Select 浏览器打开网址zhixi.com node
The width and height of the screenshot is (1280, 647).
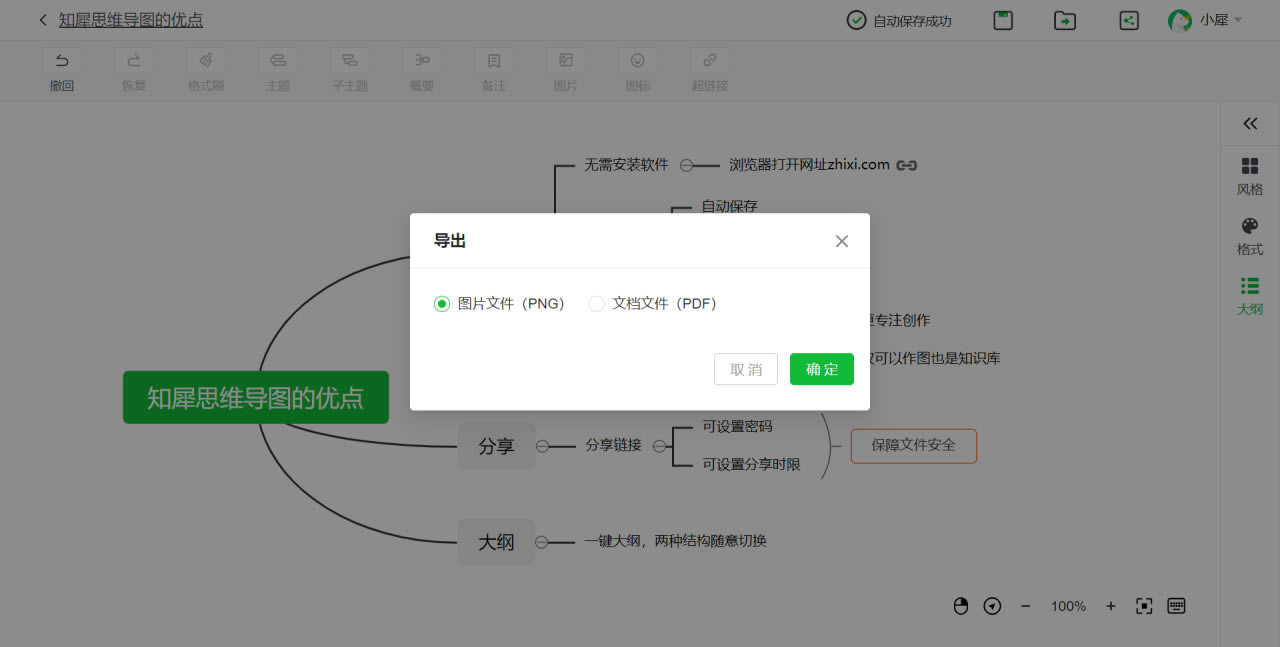pos(809,165)
